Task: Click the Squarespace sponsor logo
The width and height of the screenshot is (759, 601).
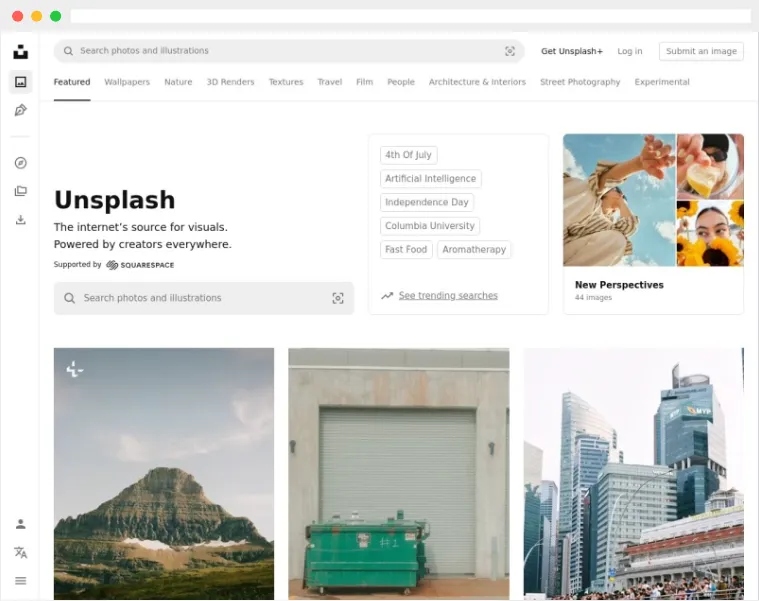Action: 140,265
